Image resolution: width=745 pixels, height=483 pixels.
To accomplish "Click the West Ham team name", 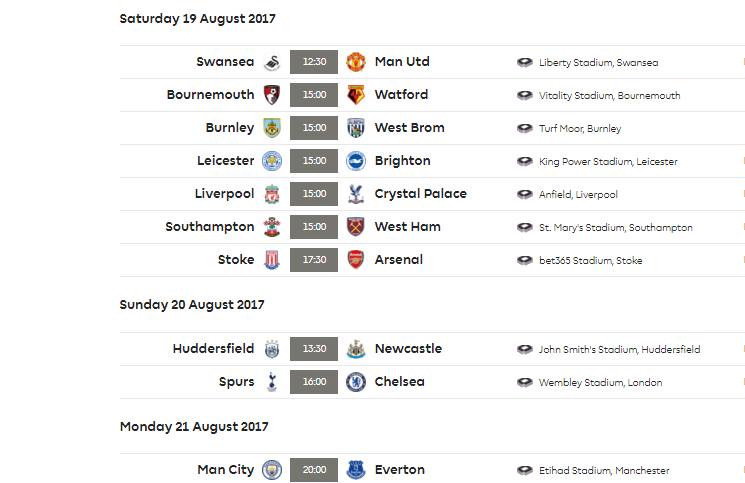I will tap(407, 227).
